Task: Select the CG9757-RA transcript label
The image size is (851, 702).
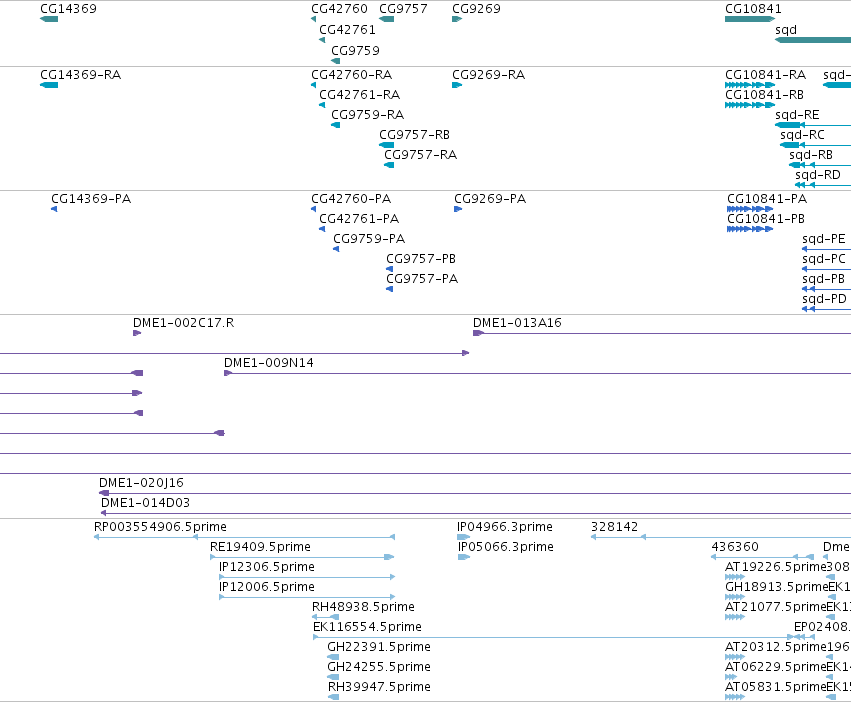Action: [421, 155]
